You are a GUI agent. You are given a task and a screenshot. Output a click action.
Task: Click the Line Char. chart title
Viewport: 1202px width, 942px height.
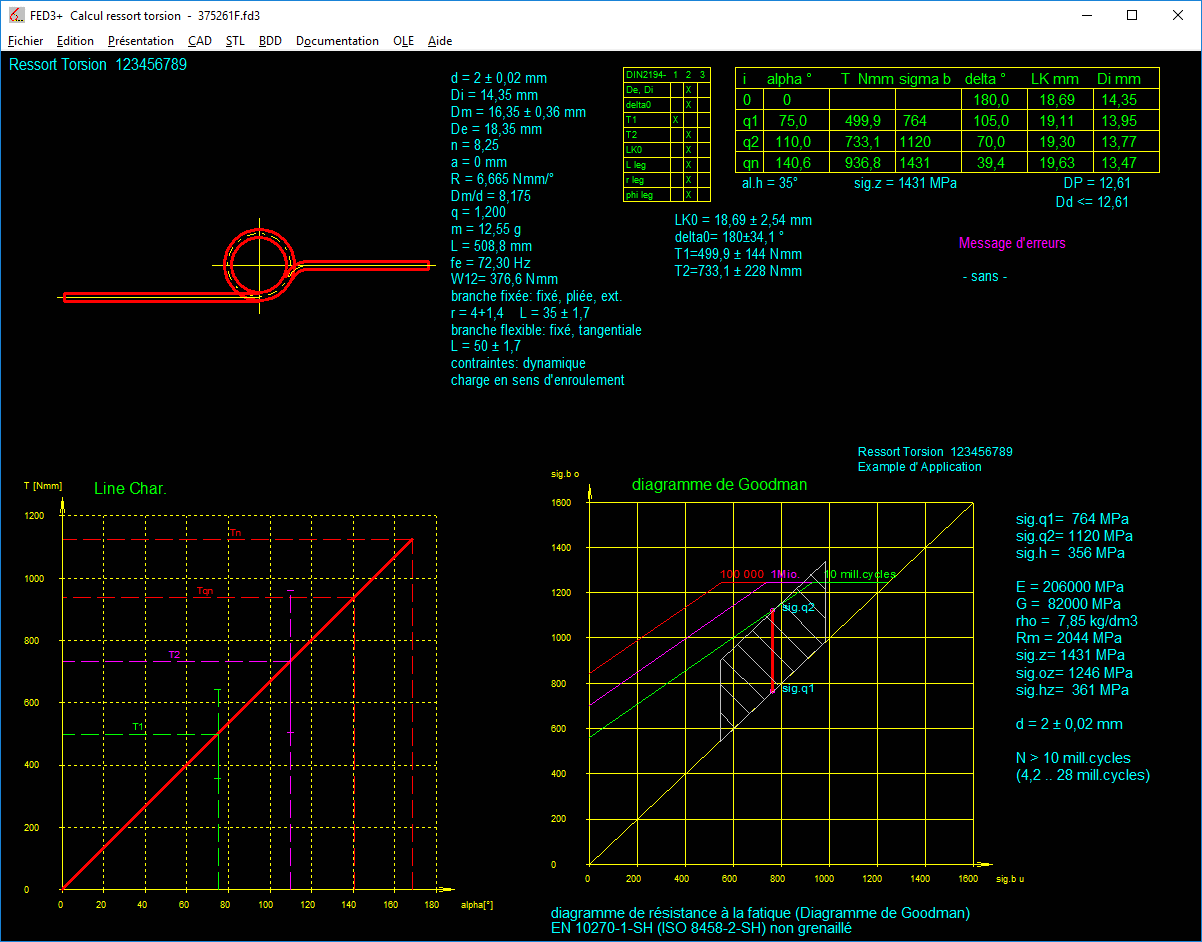130,489
